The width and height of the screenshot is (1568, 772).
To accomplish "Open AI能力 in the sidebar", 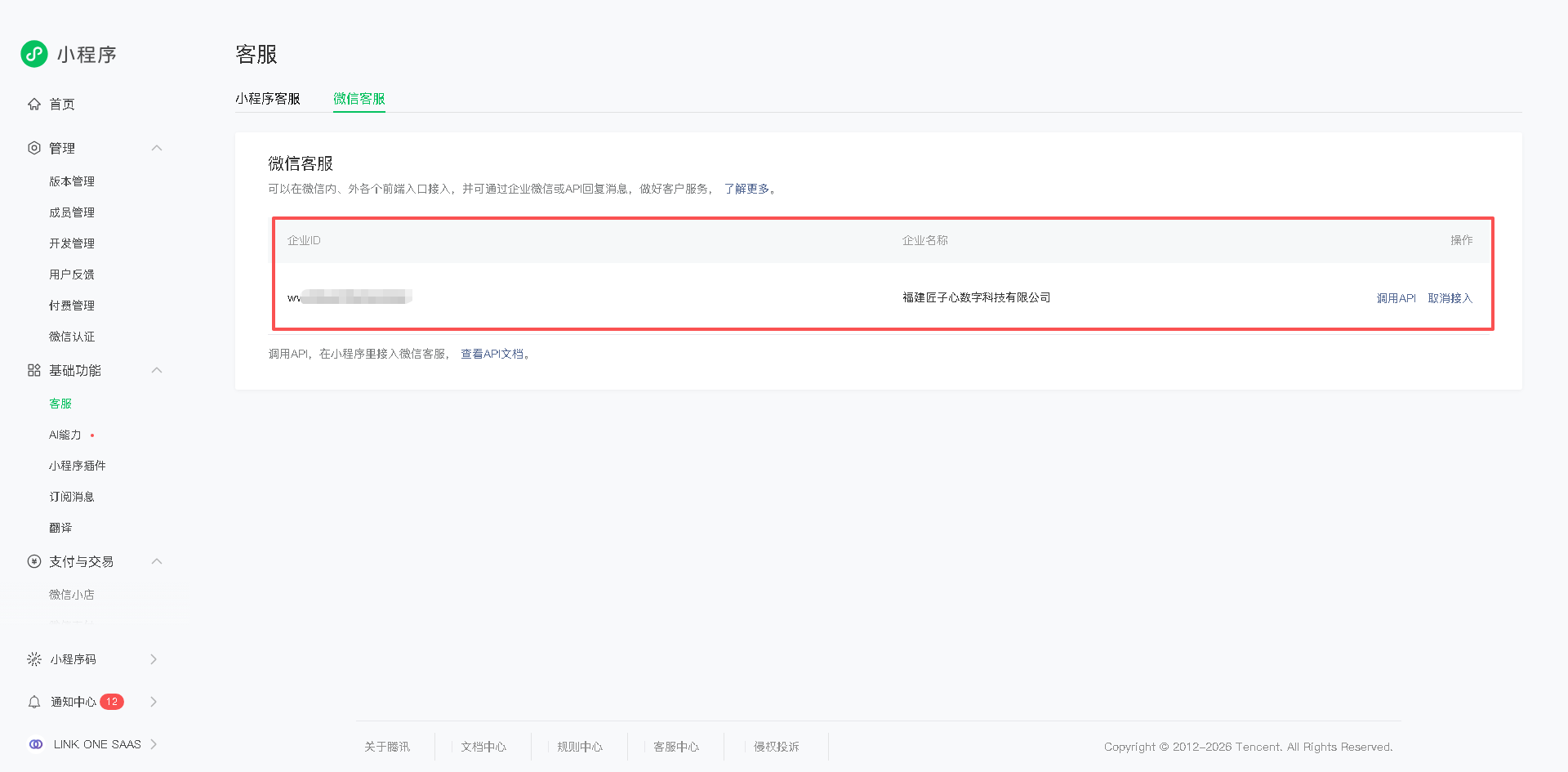I will click(x=65, y=435).
